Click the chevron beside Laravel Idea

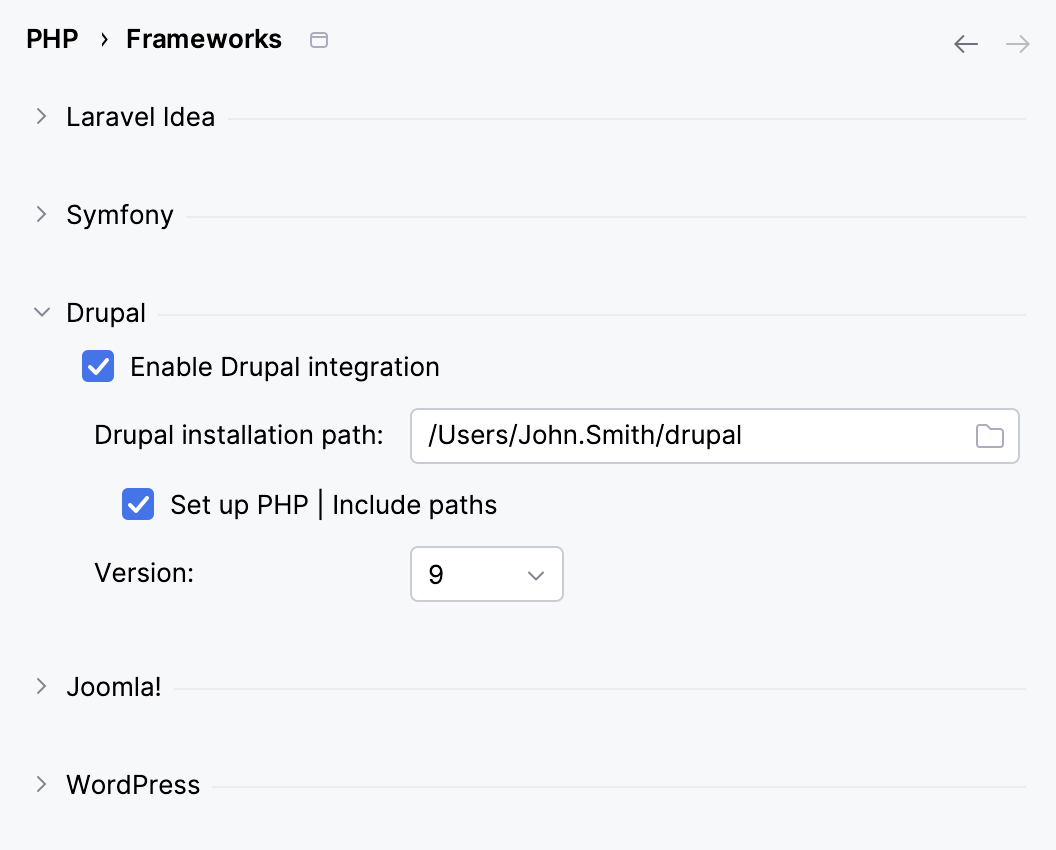pos(41,116)
